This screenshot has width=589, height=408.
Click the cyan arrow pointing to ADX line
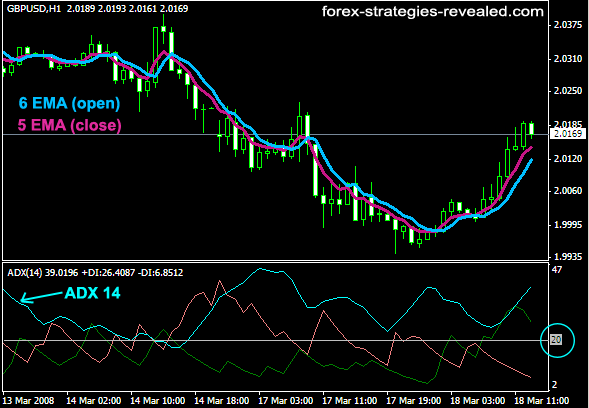coord(41,296)
